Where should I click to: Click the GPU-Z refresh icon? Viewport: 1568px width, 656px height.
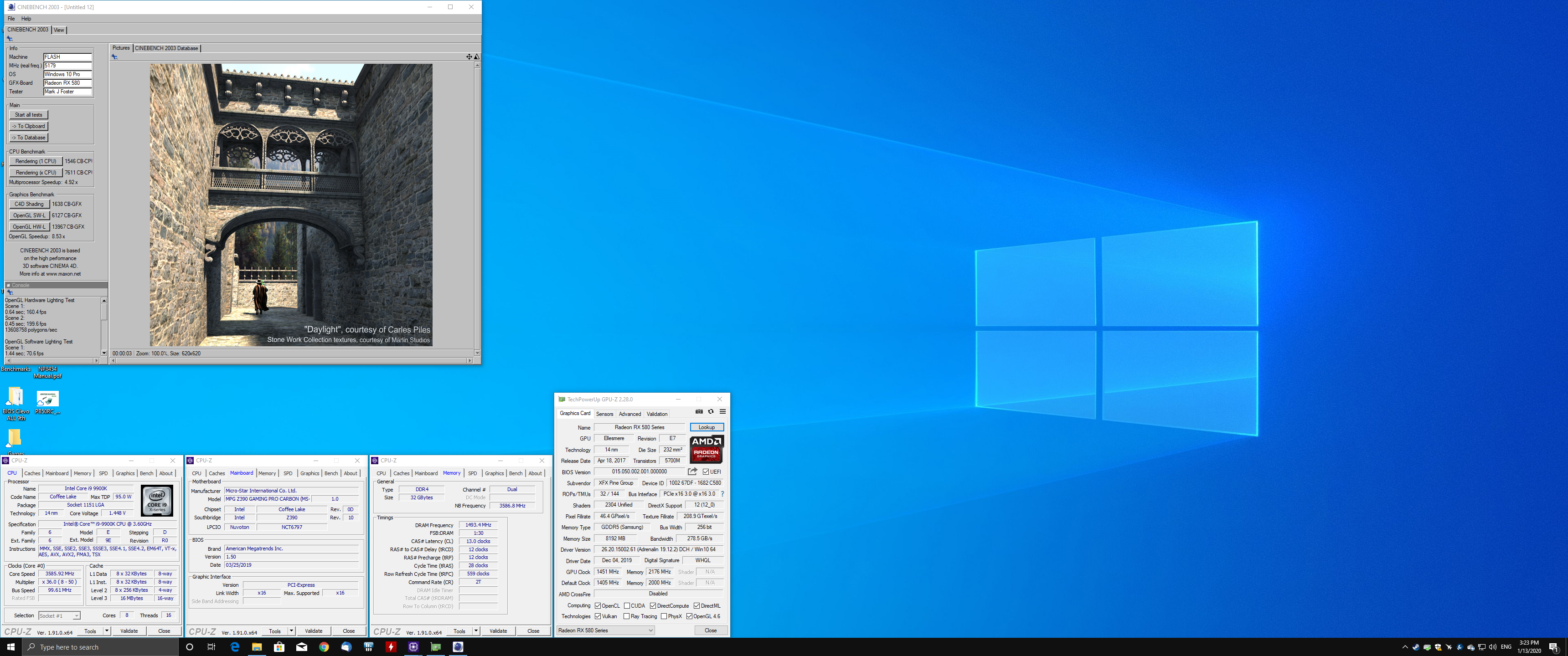710,411
